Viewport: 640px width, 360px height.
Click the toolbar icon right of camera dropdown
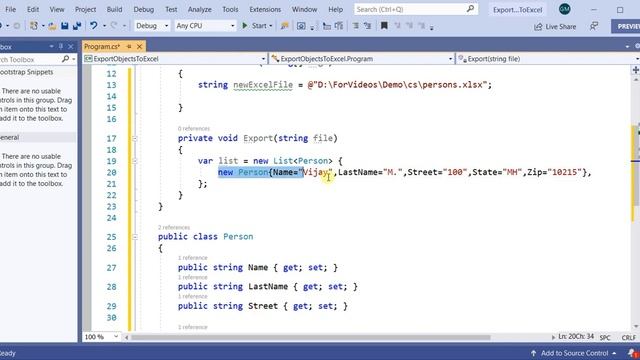coord(327,26)
